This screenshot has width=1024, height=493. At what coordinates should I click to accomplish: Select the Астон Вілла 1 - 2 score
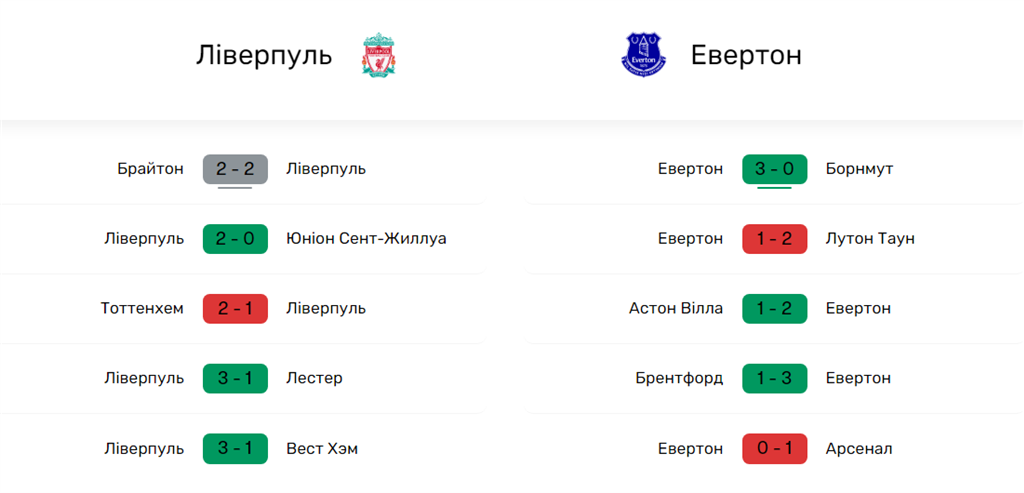point(774,309)
